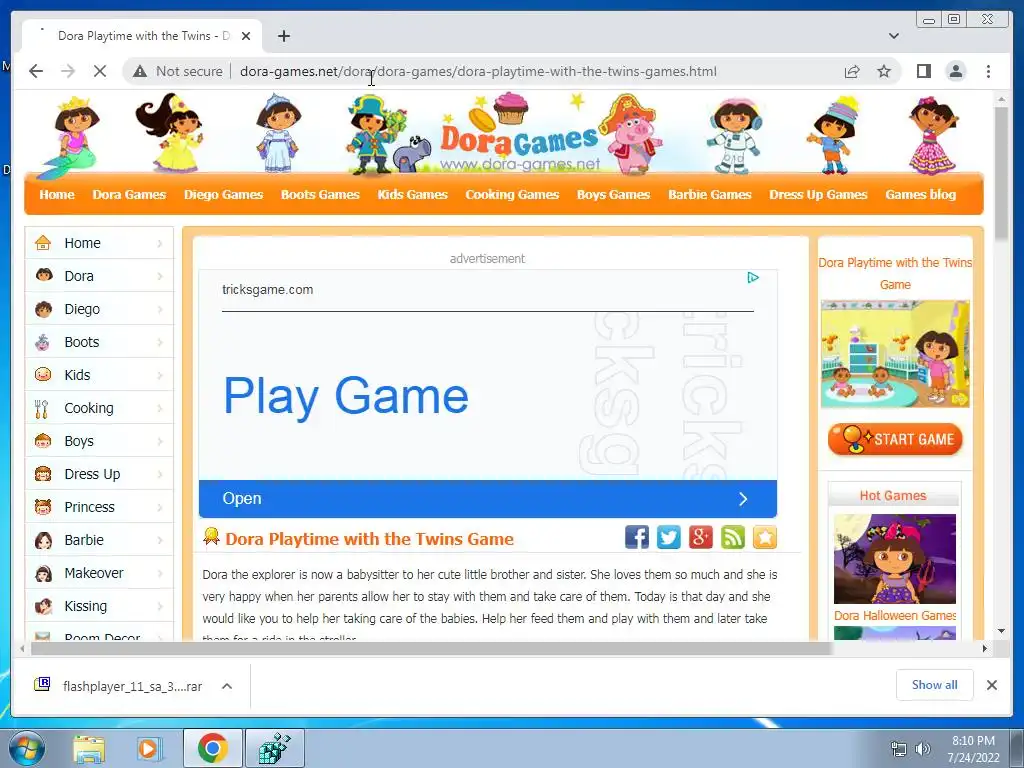This screenshot has width=1024, height=768.
Task: Click the house icon beside Home in sidebar
Action: click(x=43, y=243)
